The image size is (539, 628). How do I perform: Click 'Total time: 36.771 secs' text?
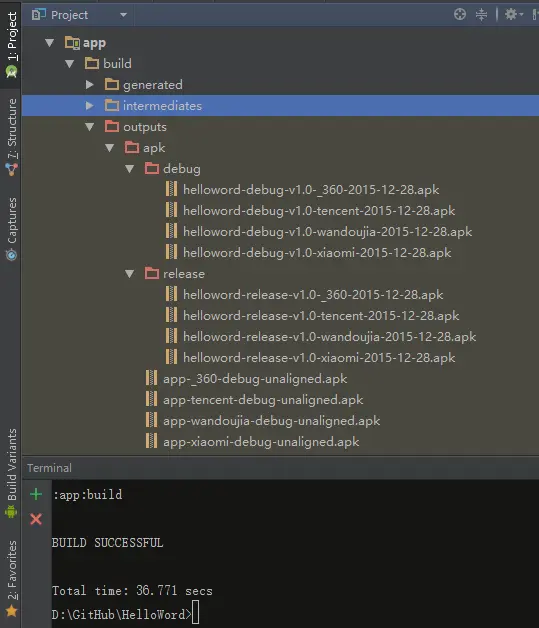coord(132,591)
